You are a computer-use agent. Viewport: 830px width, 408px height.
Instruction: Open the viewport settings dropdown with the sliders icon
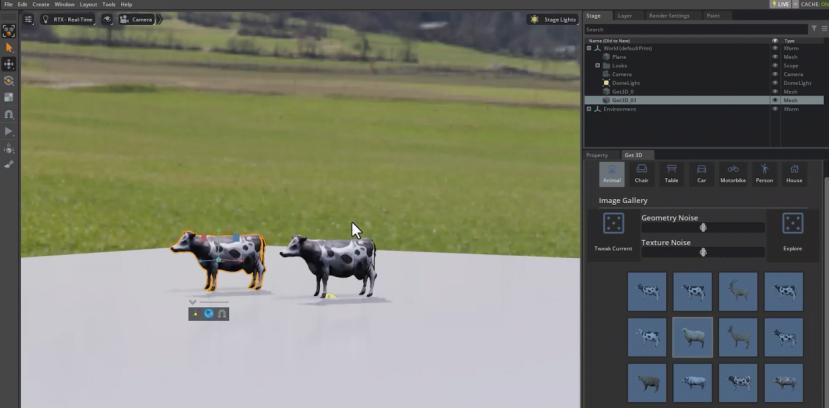(28, 20)
